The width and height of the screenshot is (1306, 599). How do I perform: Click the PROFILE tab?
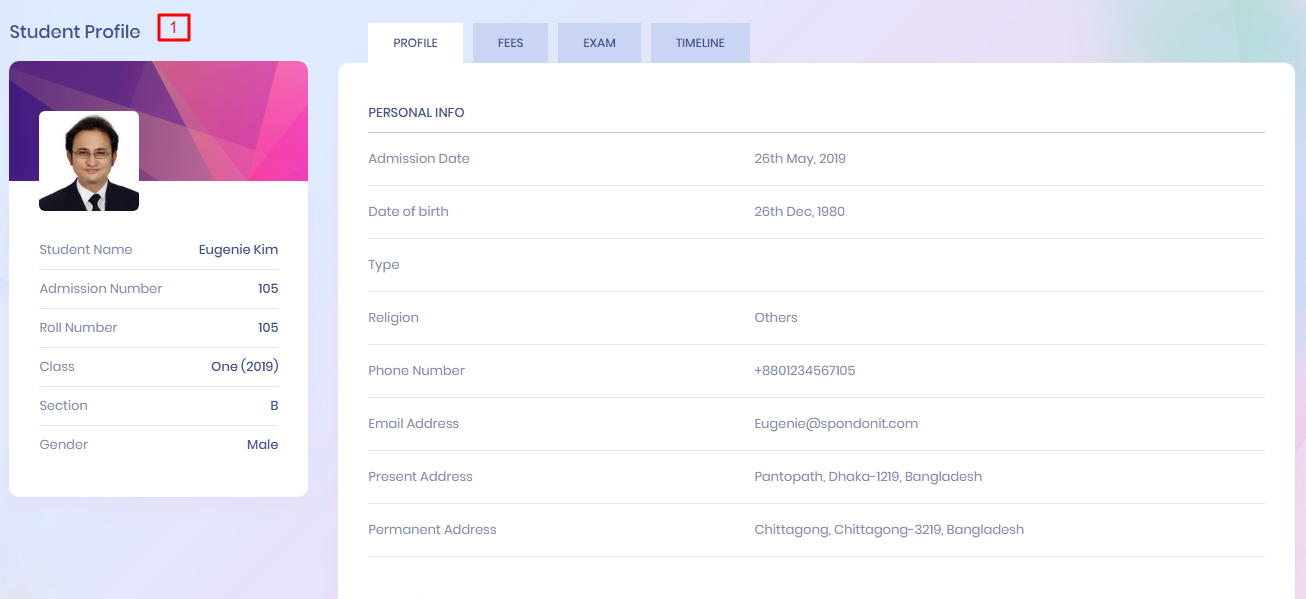click(415, 44)
